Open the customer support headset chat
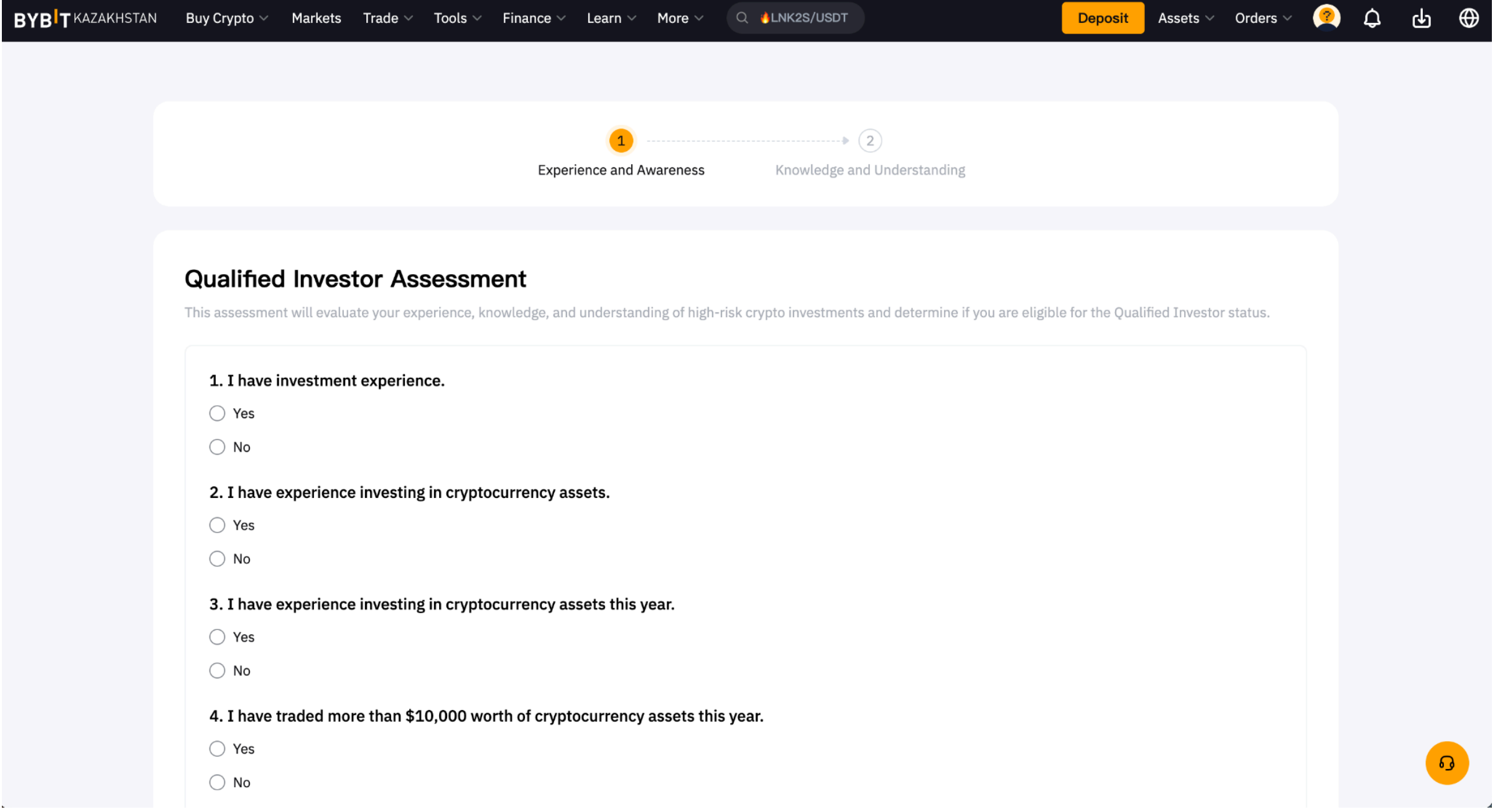Image resolution: width=1495 pixels, height=812 pixels. (1446, 763)
